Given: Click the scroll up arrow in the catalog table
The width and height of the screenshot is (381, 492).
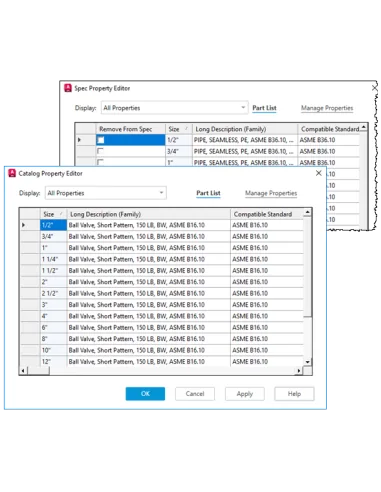Looking at the screenshot, I should (308, 212).
